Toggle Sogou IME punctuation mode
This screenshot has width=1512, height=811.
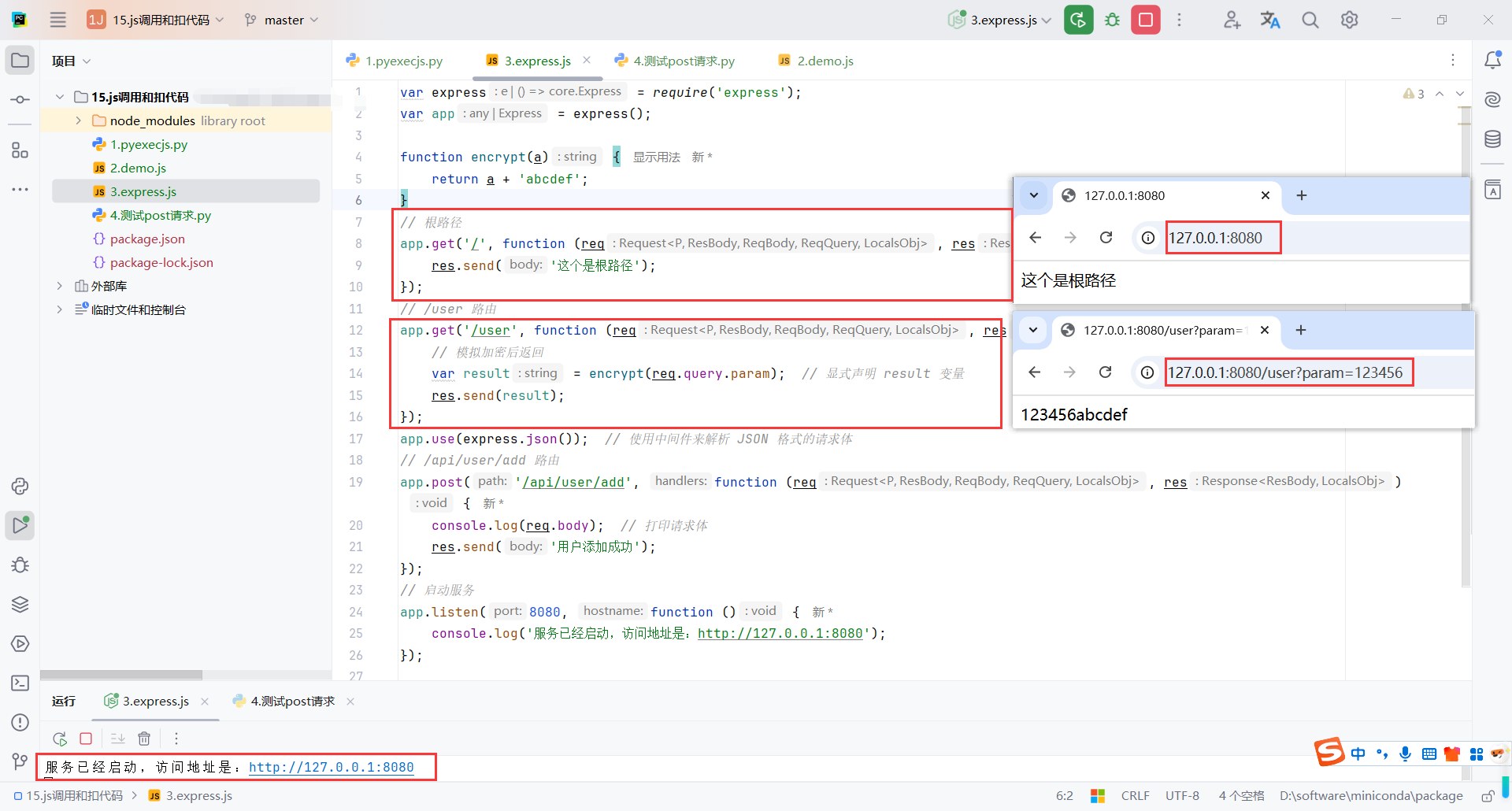pos(1382,754)
